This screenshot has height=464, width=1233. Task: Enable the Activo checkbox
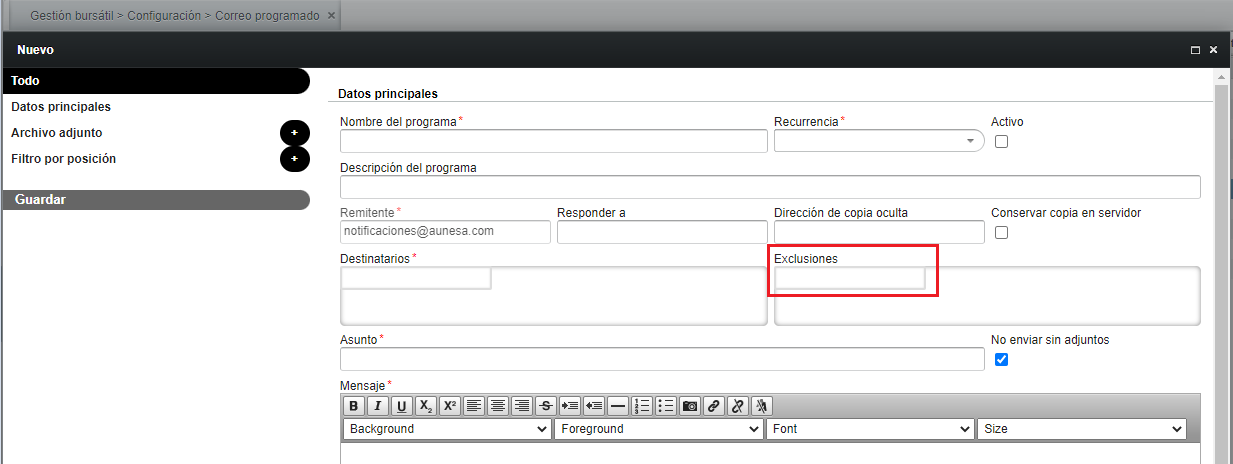tap(1001, 142)
